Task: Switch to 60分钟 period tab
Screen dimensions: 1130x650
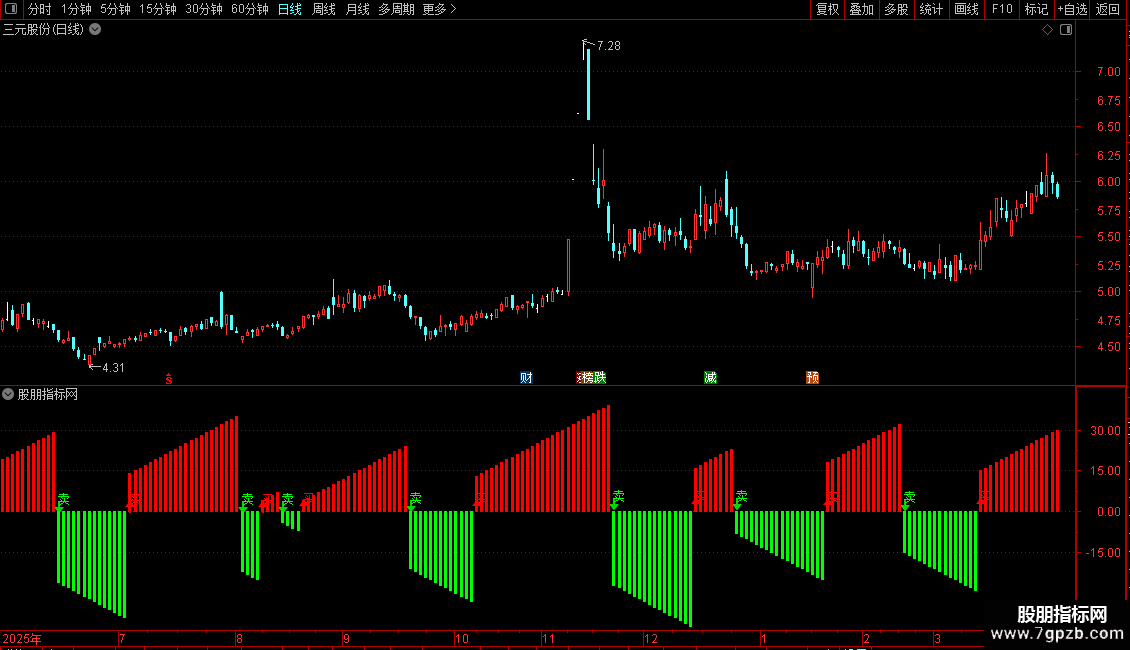Action: 249,9
